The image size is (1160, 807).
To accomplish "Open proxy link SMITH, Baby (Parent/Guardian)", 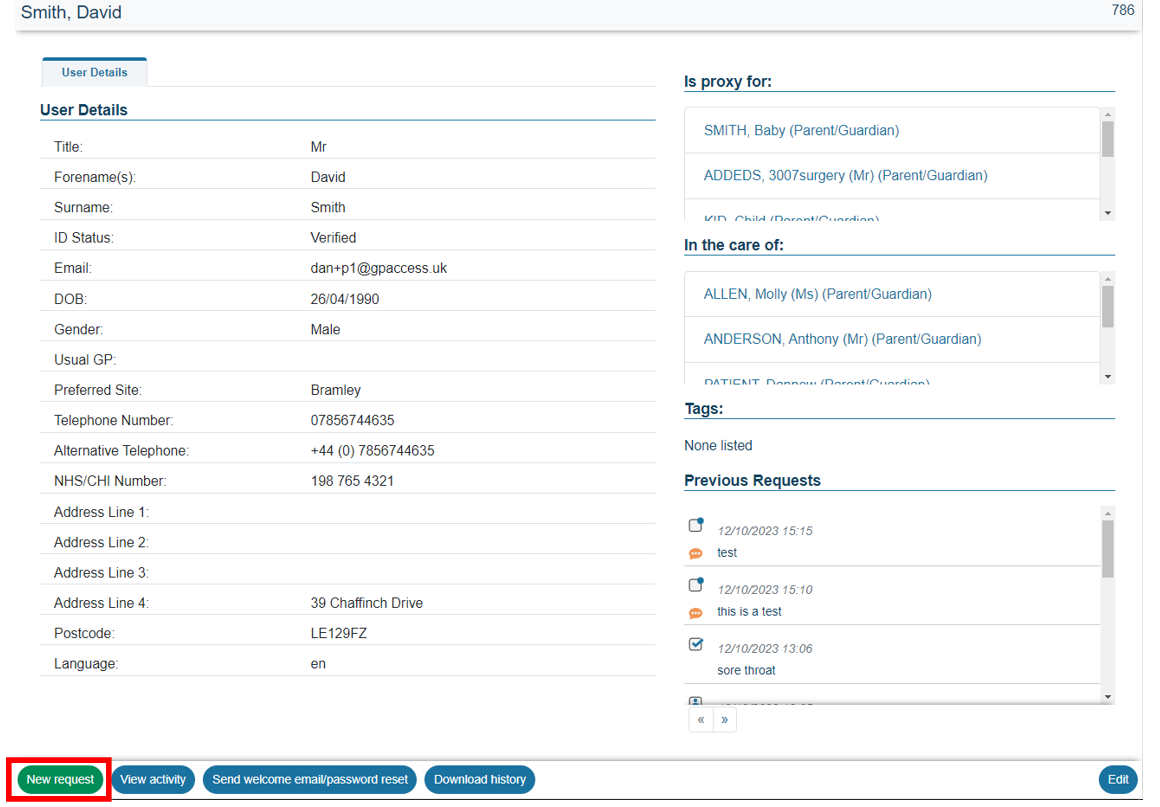I will click(801, 130).
